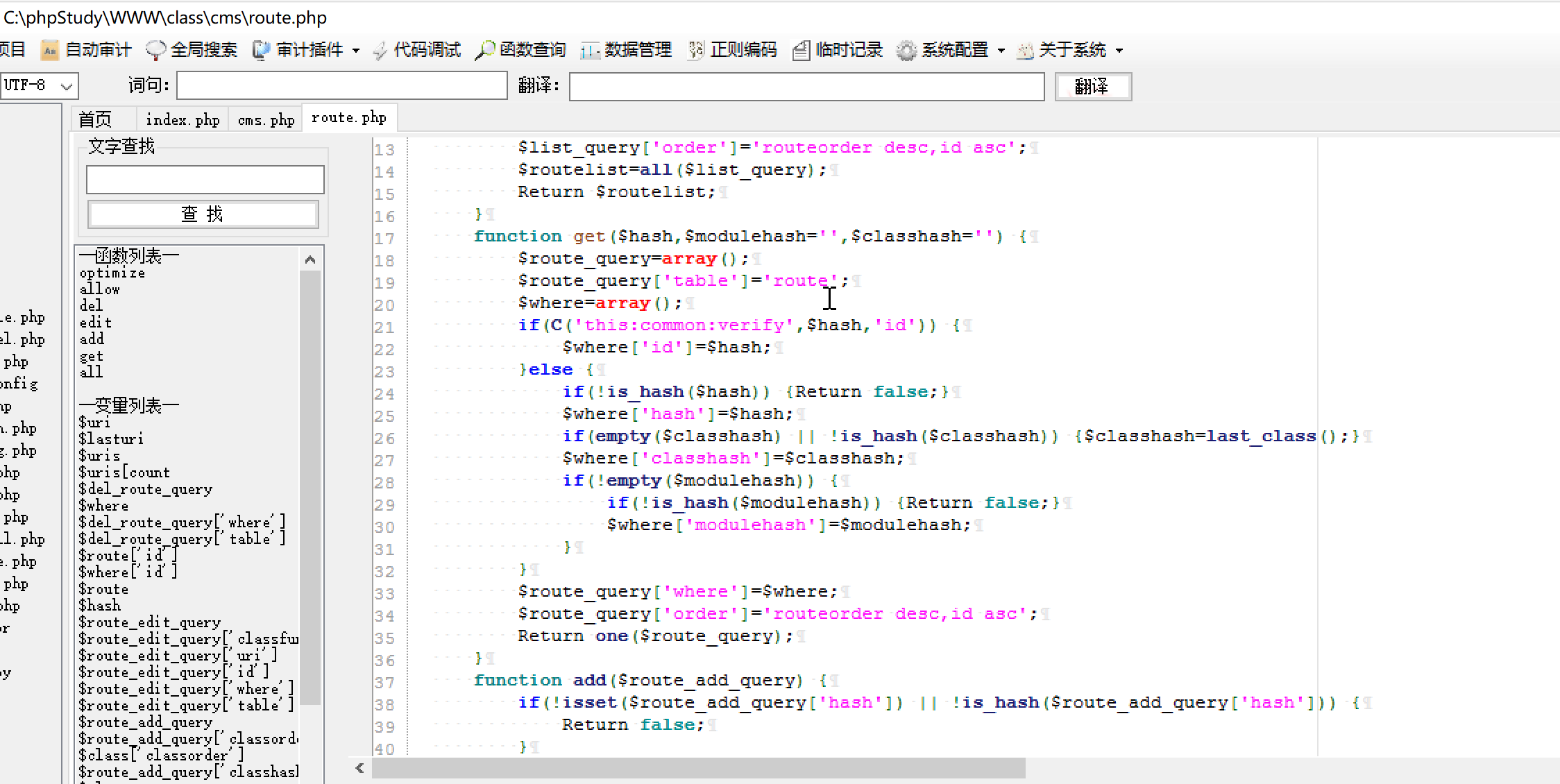Open the UTF-8 encoding combo box
The width and height of the screenshot is (1560, 784).
66,86
